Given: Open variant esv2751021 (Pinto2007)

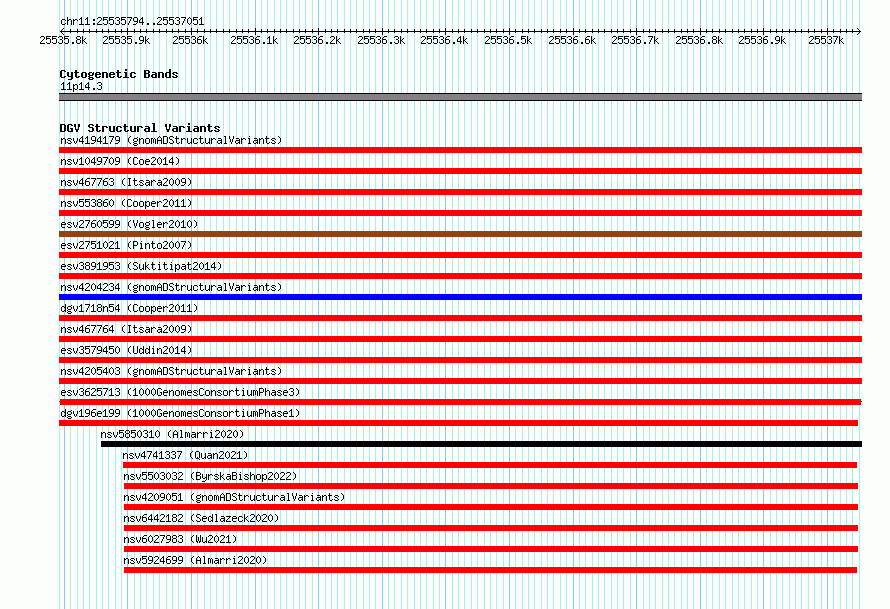Looking at the screenshot, I should tap(126, 245).
